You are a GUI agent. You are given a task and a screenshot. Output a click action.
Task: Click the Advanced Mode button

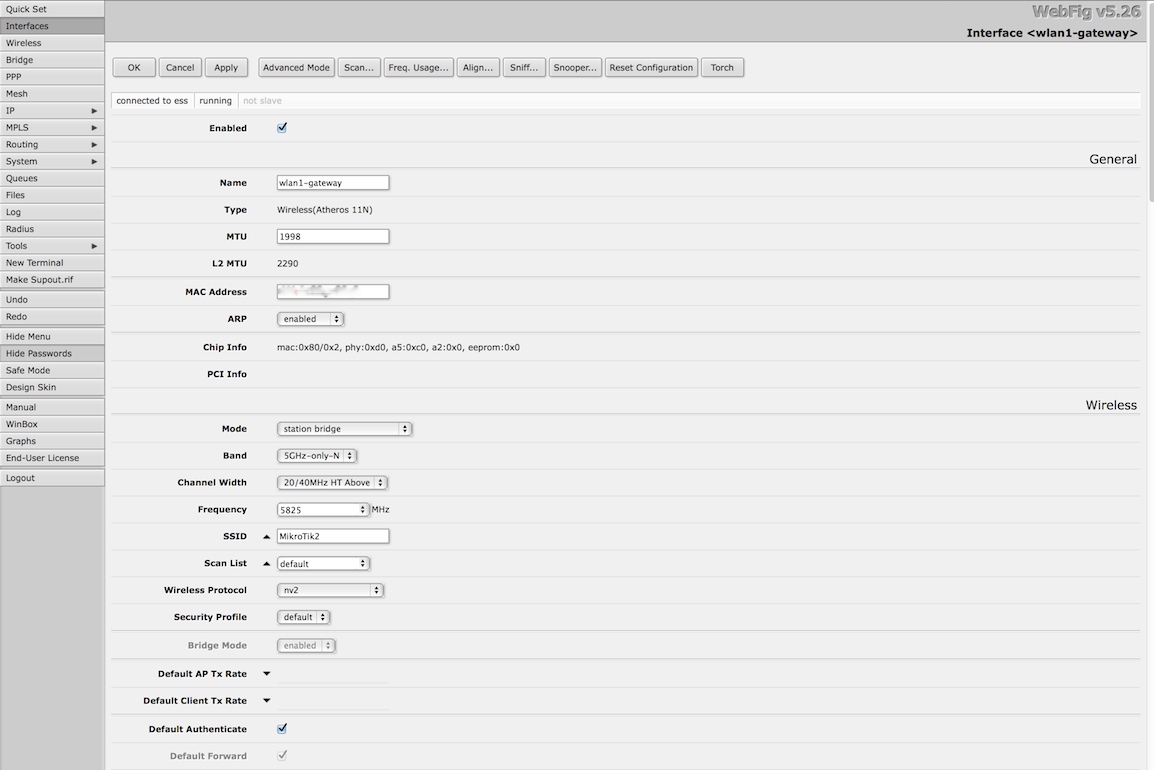coord(296,68)
